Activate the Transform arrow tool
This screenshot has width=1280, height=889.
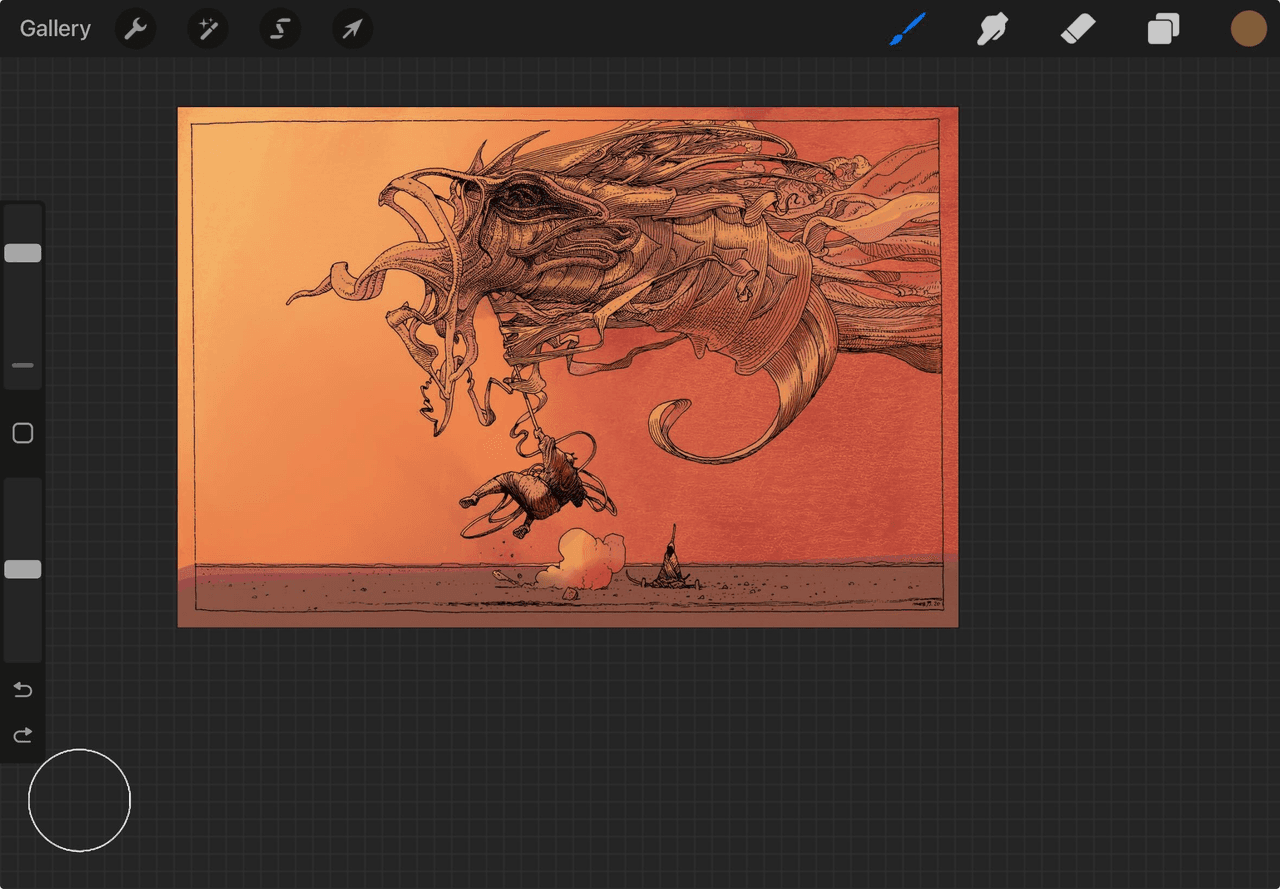(x=352, y=29)
